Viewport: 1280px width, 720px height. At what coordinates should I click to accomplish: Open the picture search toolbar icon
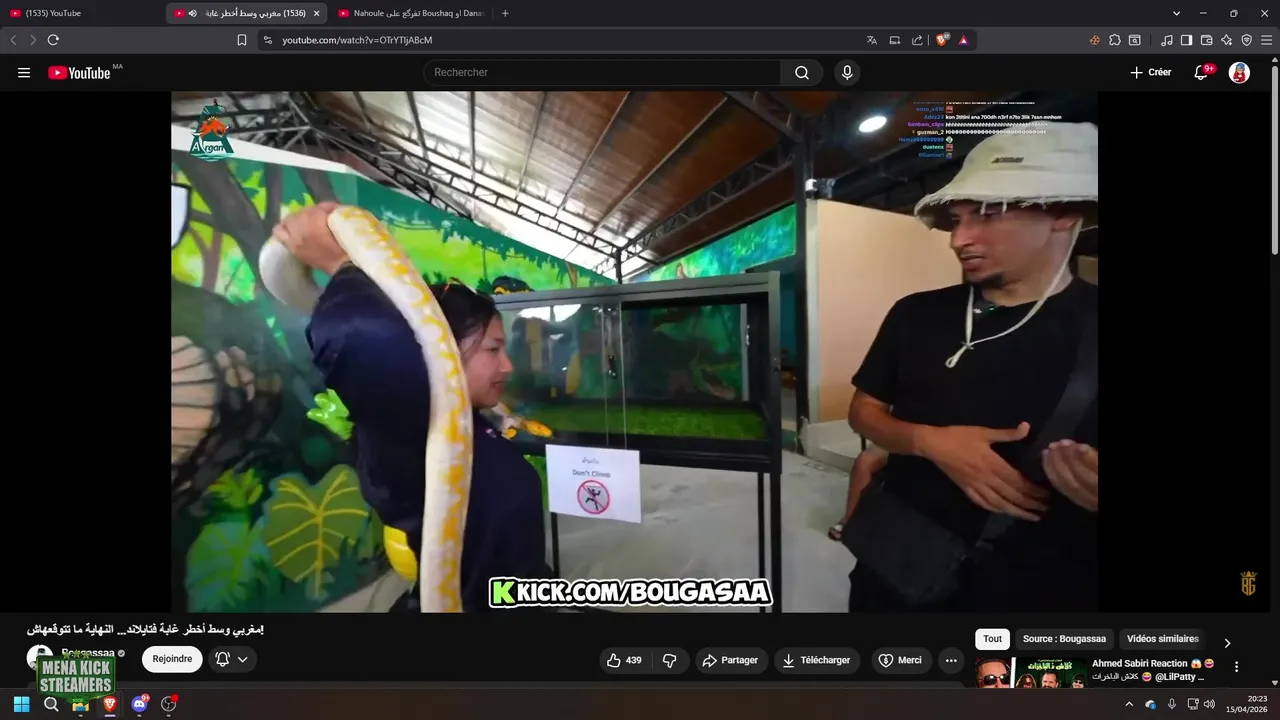1135,40
